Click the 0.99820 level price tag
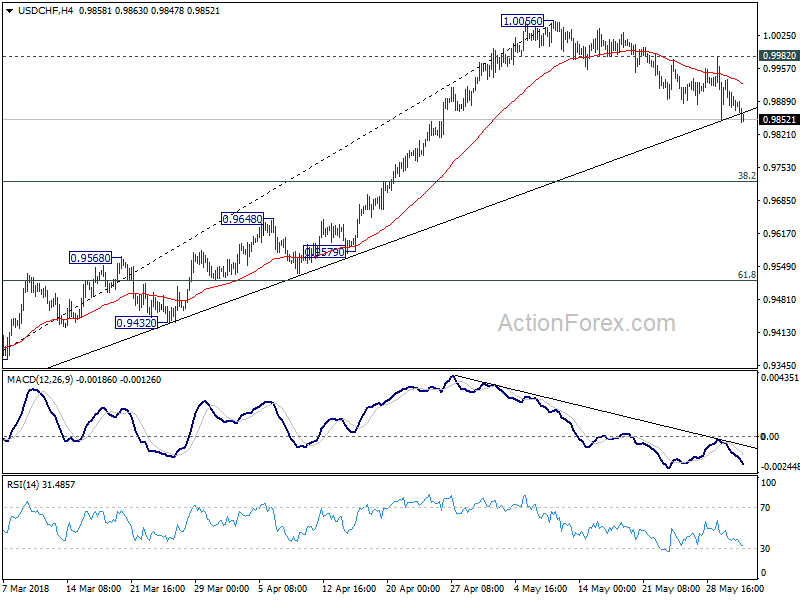This screenshot has height=600, width=800. pos(779,56)
